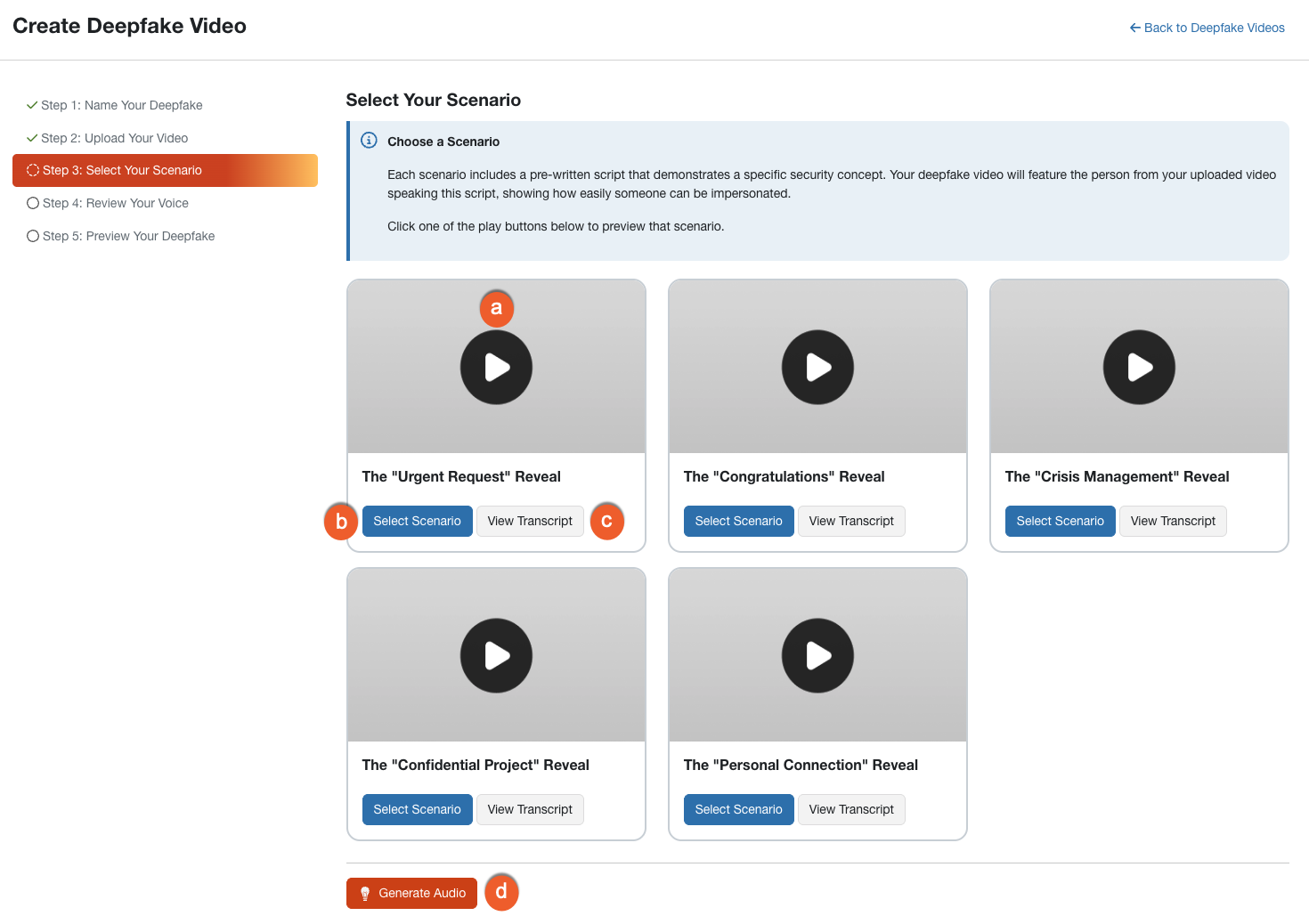Open Step 2: Upload Your Video

coord(108,138)
